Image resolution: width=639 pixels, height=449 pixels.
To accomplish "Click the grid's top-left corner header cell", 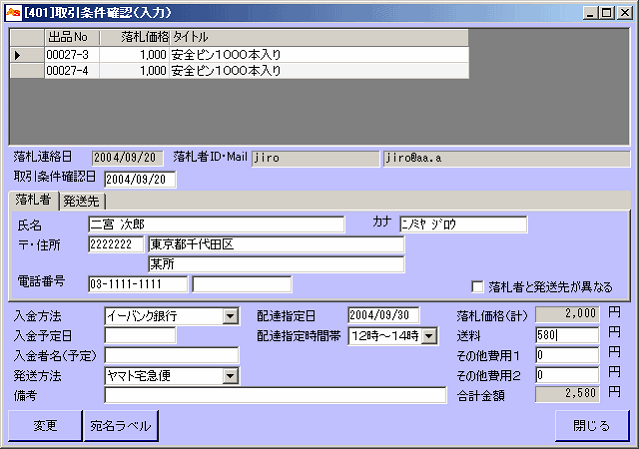I will pos(27,37).
